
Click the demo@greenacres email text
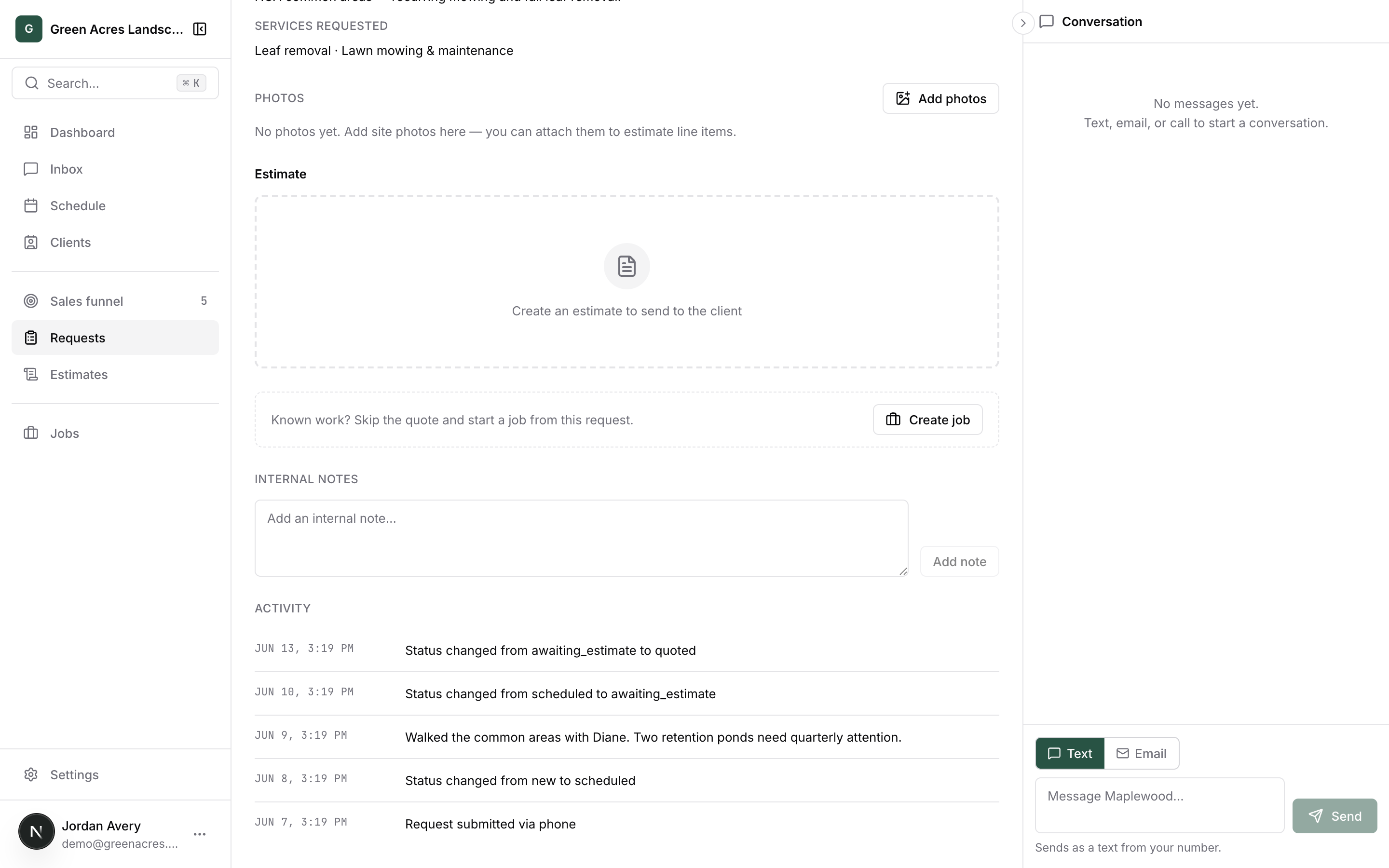pos(120,844)
